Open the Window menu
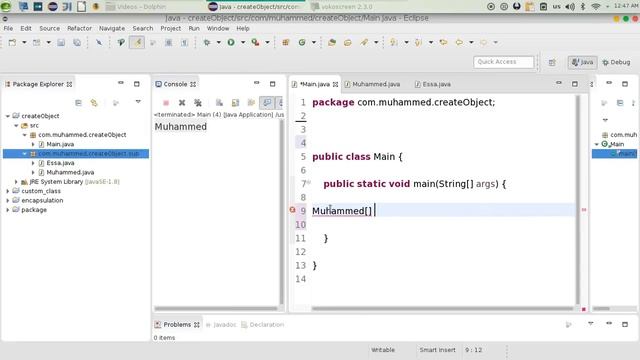This screenshot has width=640, height=360. pos(218,29)
